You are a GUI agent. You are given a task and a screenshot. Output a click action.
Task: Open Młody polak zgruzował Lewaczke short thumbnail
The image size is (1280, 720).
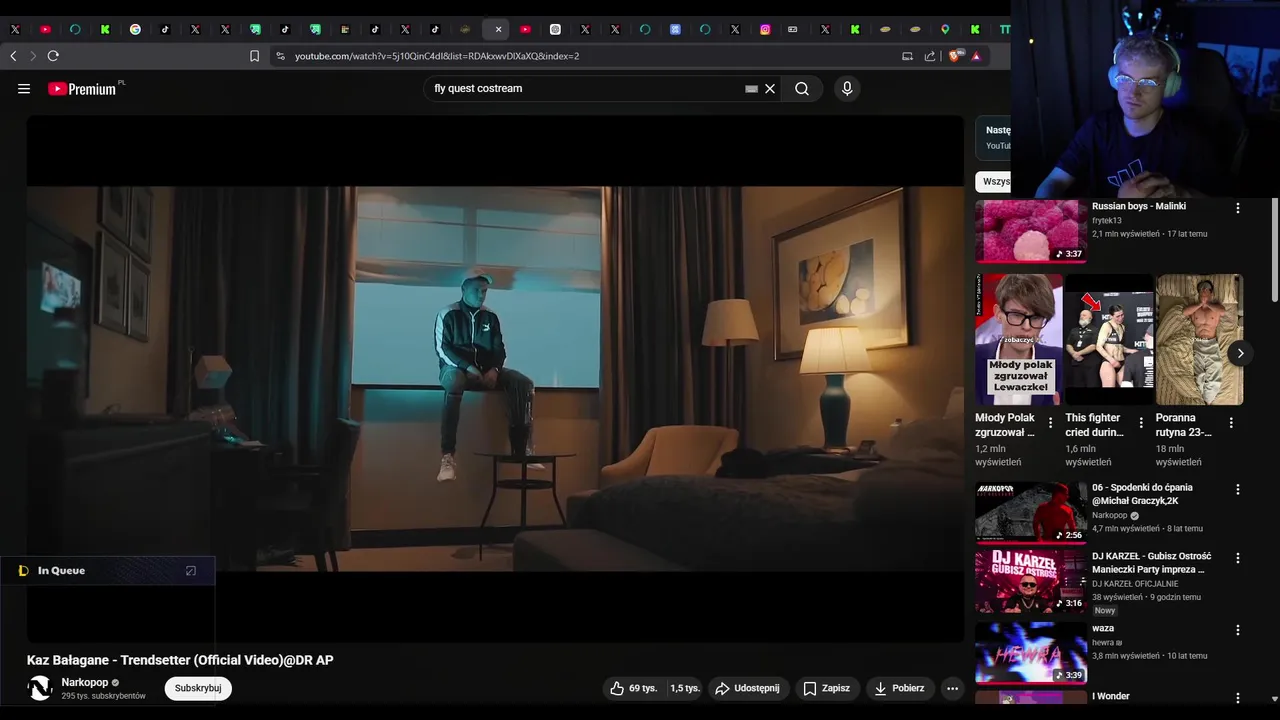pos(1019,339)
